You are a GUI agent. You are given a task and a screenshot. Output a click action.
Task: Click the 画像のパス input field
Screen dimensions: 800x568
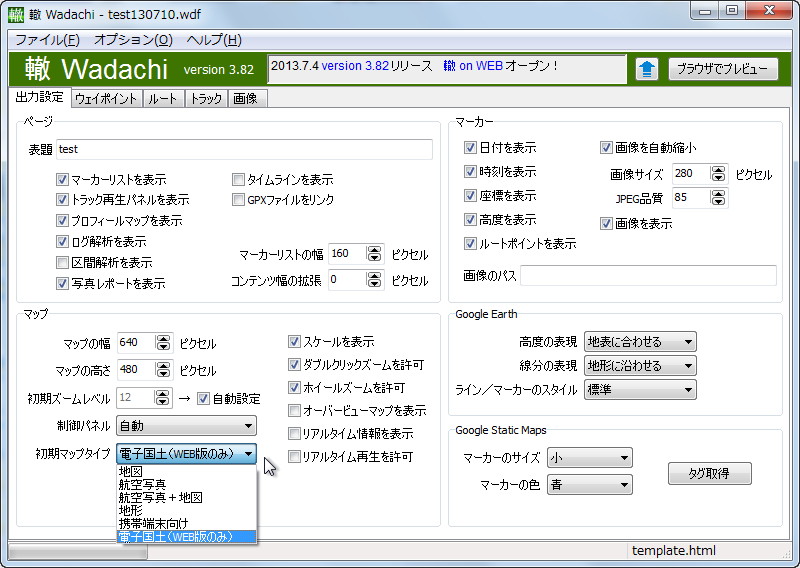click(x=648, y=276)
